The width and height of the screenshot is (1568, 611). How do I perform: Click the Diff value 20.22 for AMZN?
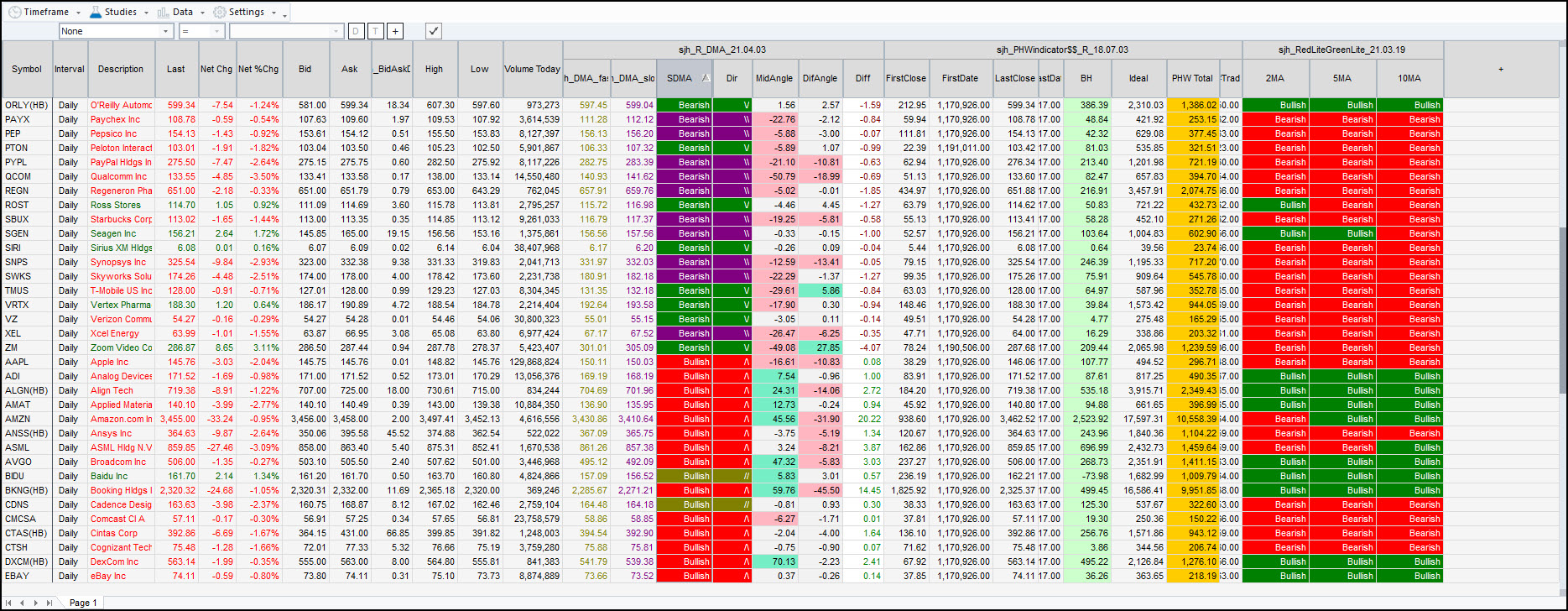point(862,419)
